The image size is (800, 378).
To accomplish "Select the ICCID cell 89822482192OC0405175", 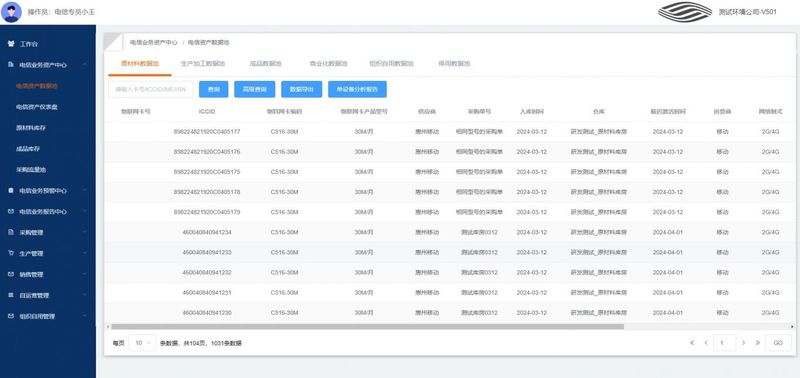I will (x=207, y=172).
